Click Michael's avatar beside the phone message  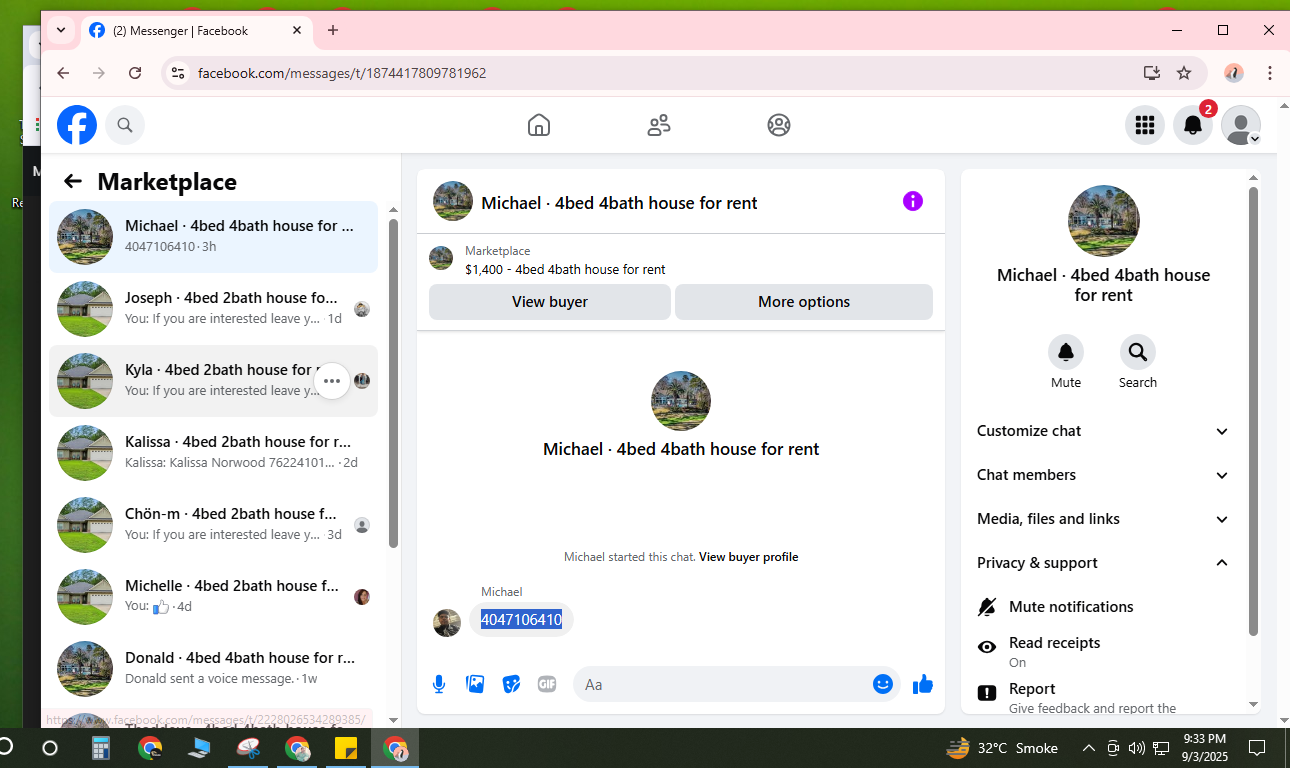click(447, 623)
